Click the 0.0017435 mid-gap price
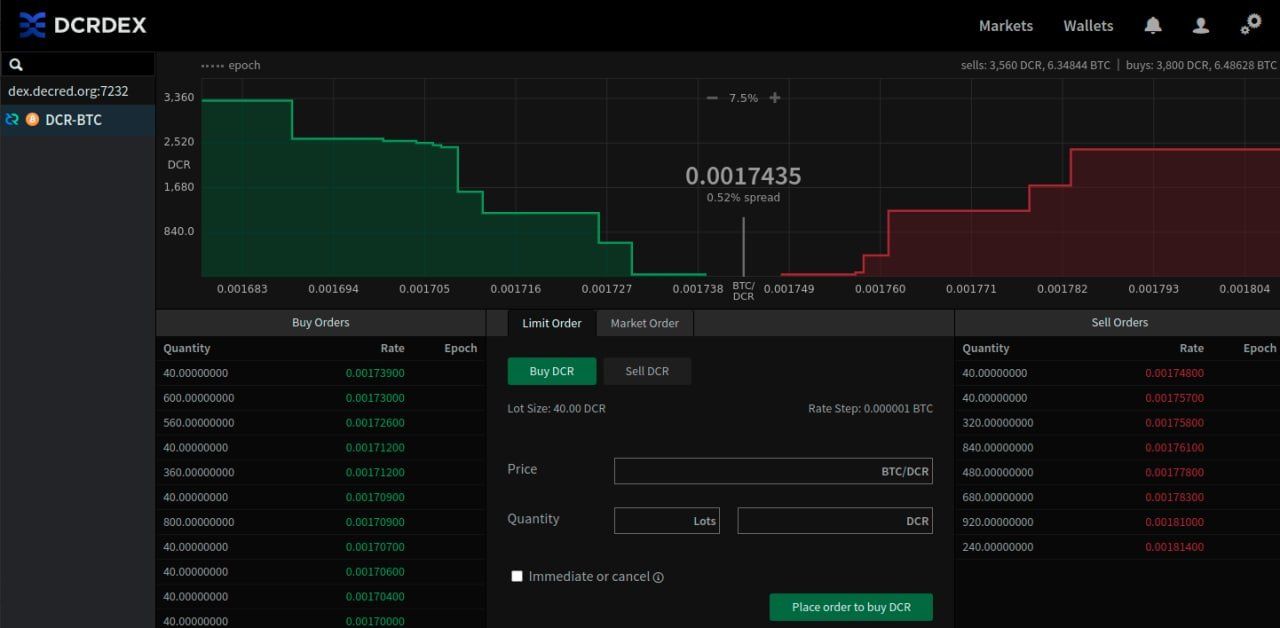The image size is (1280, 628). point(743,176)
